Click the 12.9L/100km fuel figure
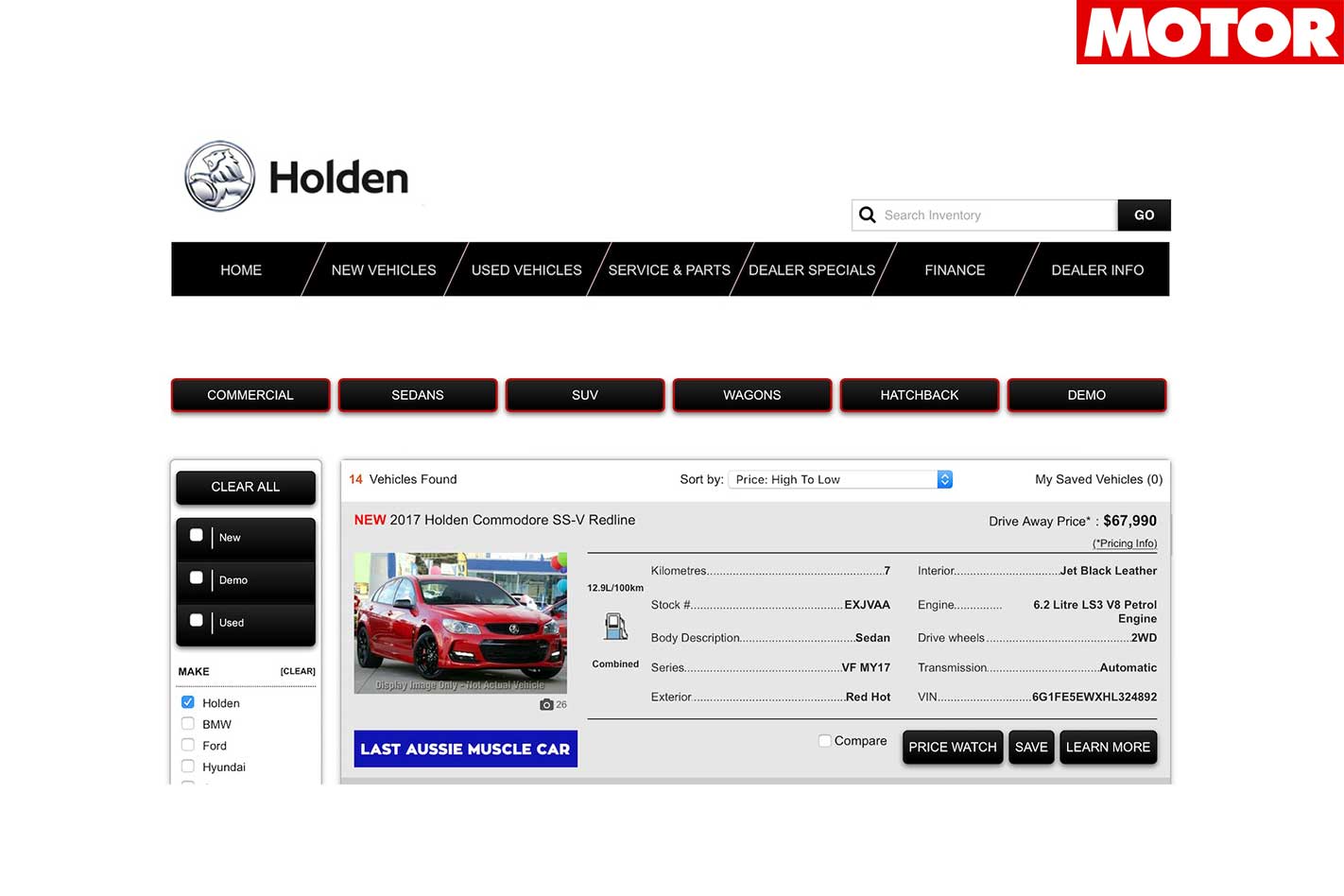1344x896 pixels. pyautogui.click(x=615, y=588)
